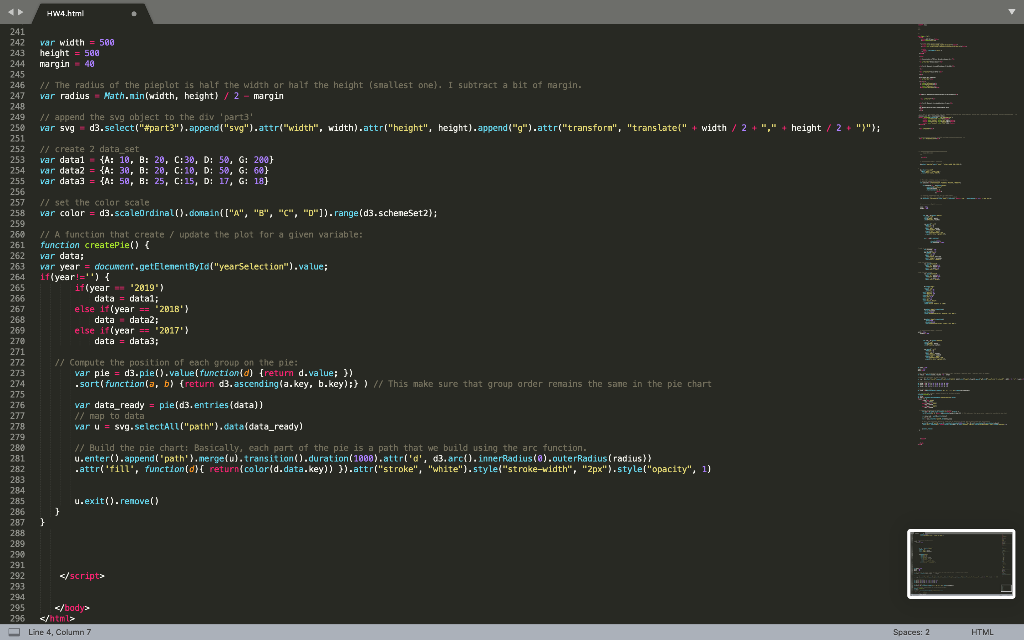Click line number 250 in the gutter
The height and width of the screenshot is (640, 1024).
pos(17,128)
